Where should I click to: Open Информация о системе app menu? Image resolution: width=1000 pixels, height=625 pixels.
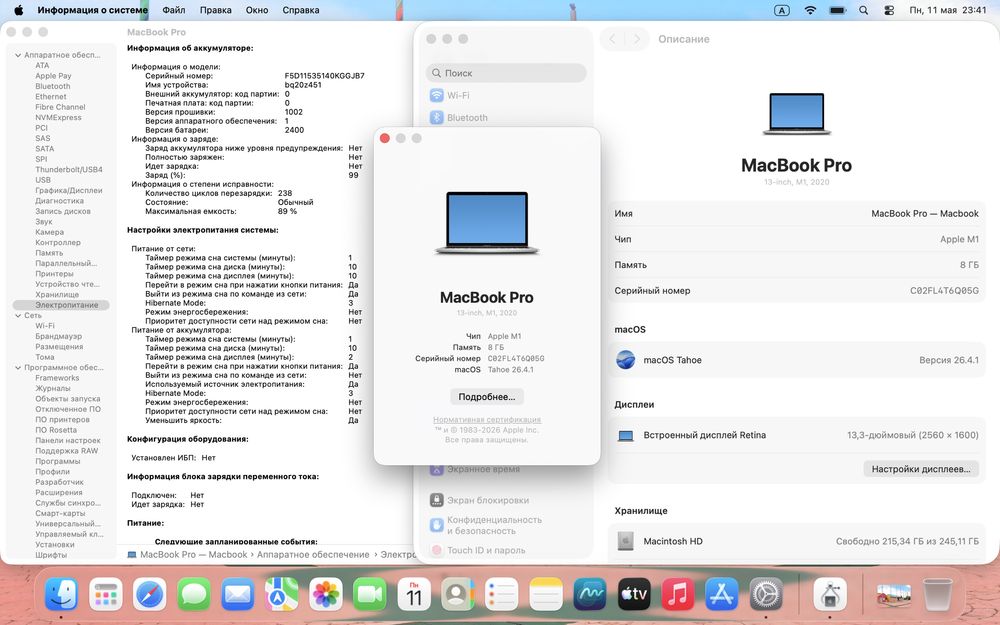coord(92,10)
